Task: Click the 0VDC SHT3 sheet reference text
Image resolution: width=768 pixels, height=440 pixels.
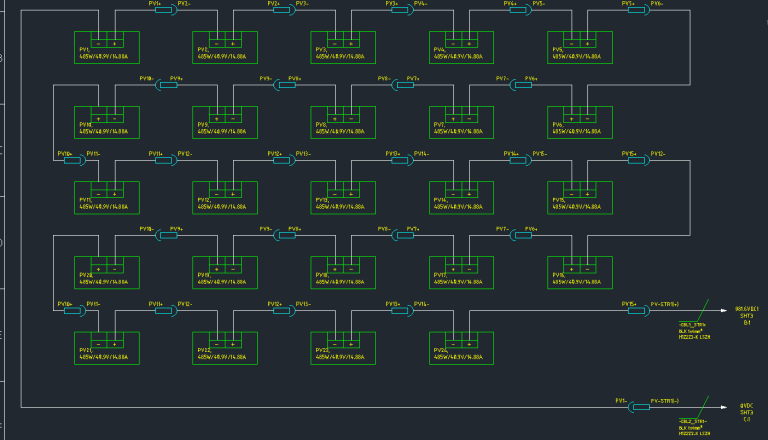Action: pyautogui.click(x=747, y=413)
